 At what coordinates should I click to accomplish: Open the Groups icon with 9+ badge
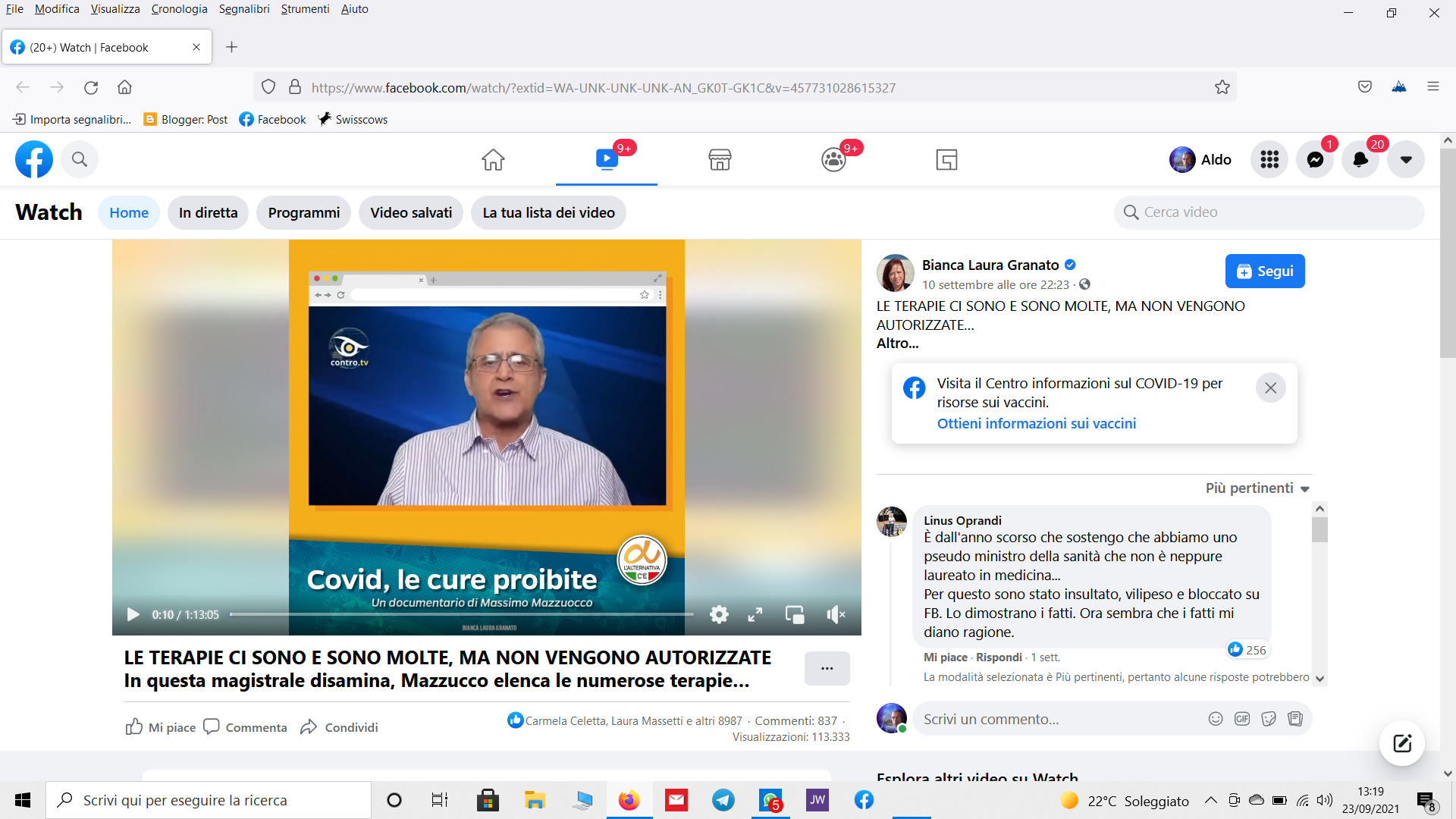[x=833, y=160]
